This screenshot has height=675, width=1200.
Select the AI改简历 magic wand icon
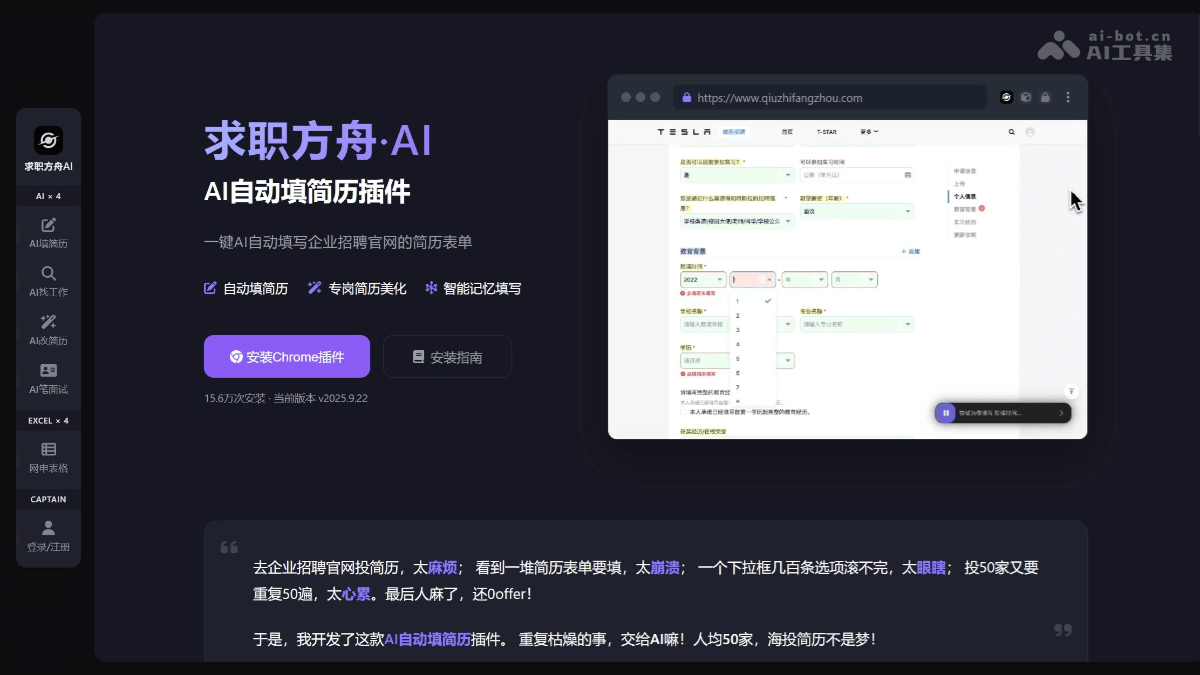(48, 322)
